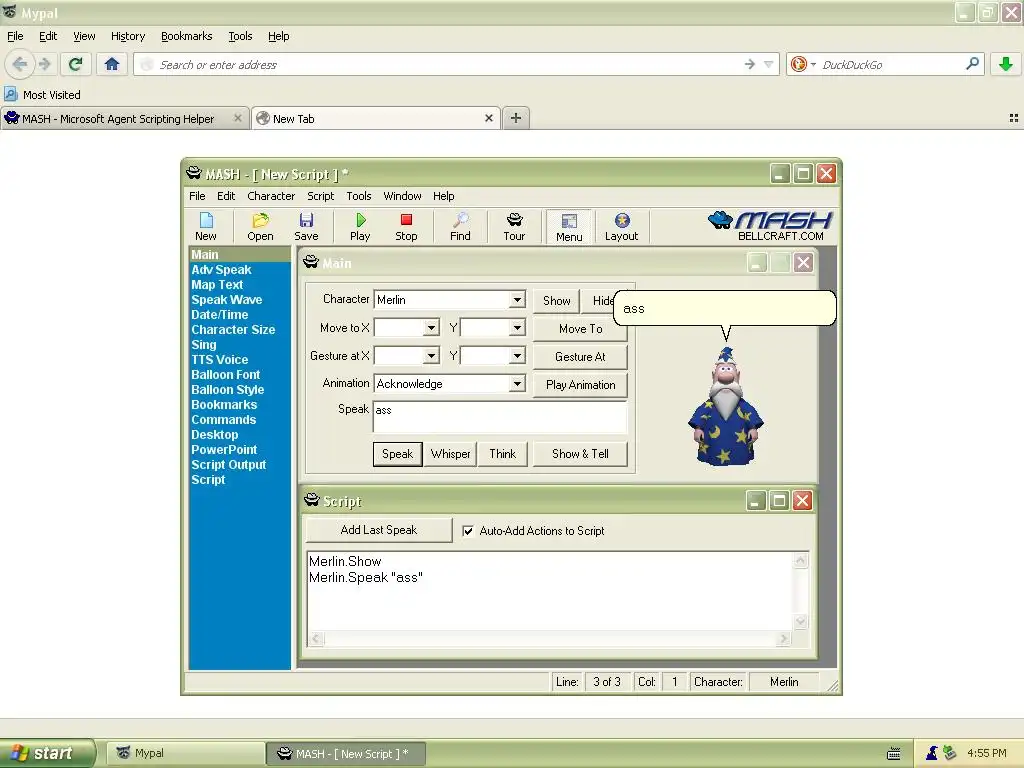Click the script vertical scrollbar up arrow

pos(801,560)
